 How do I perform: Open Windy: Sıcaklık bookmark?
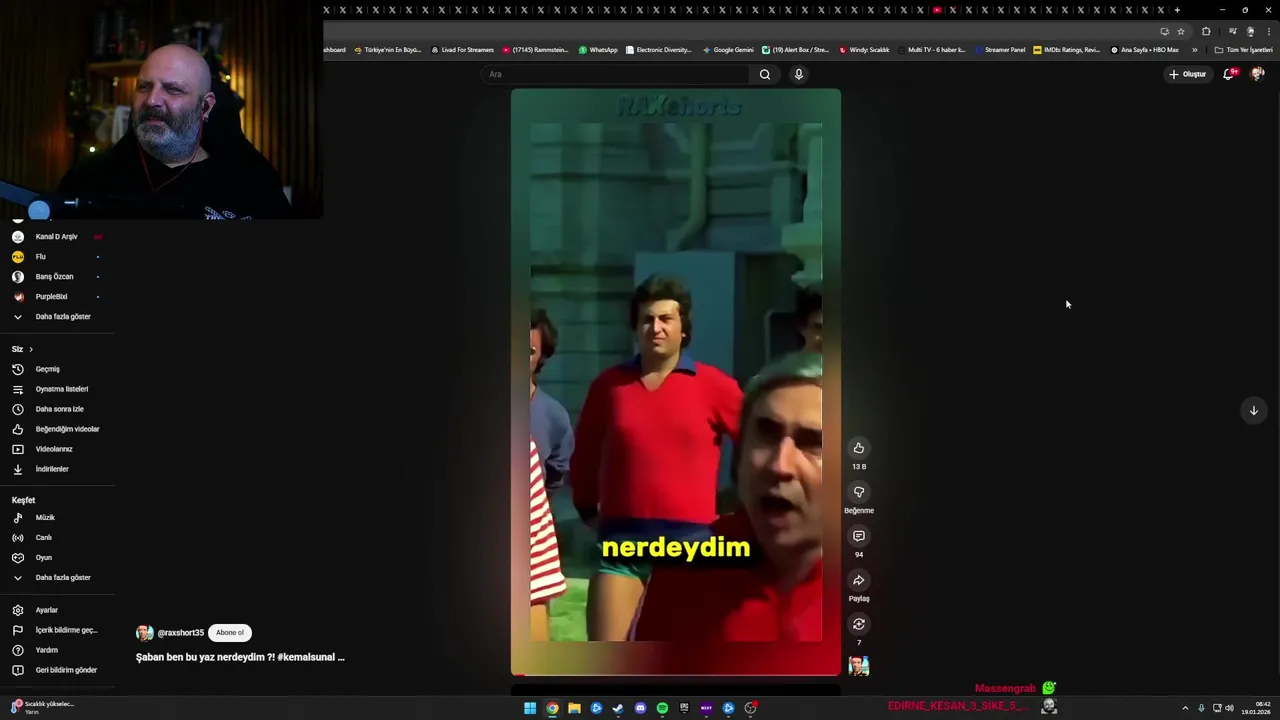point(864,50)
